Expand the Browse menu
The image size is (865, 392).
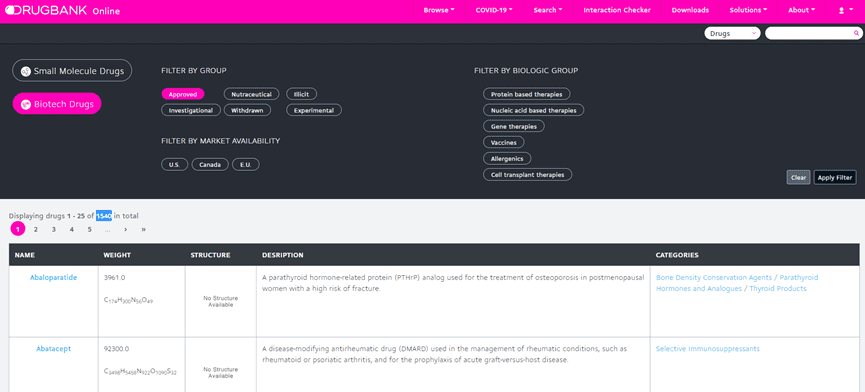pyautogui.click(x=439, y=10)
